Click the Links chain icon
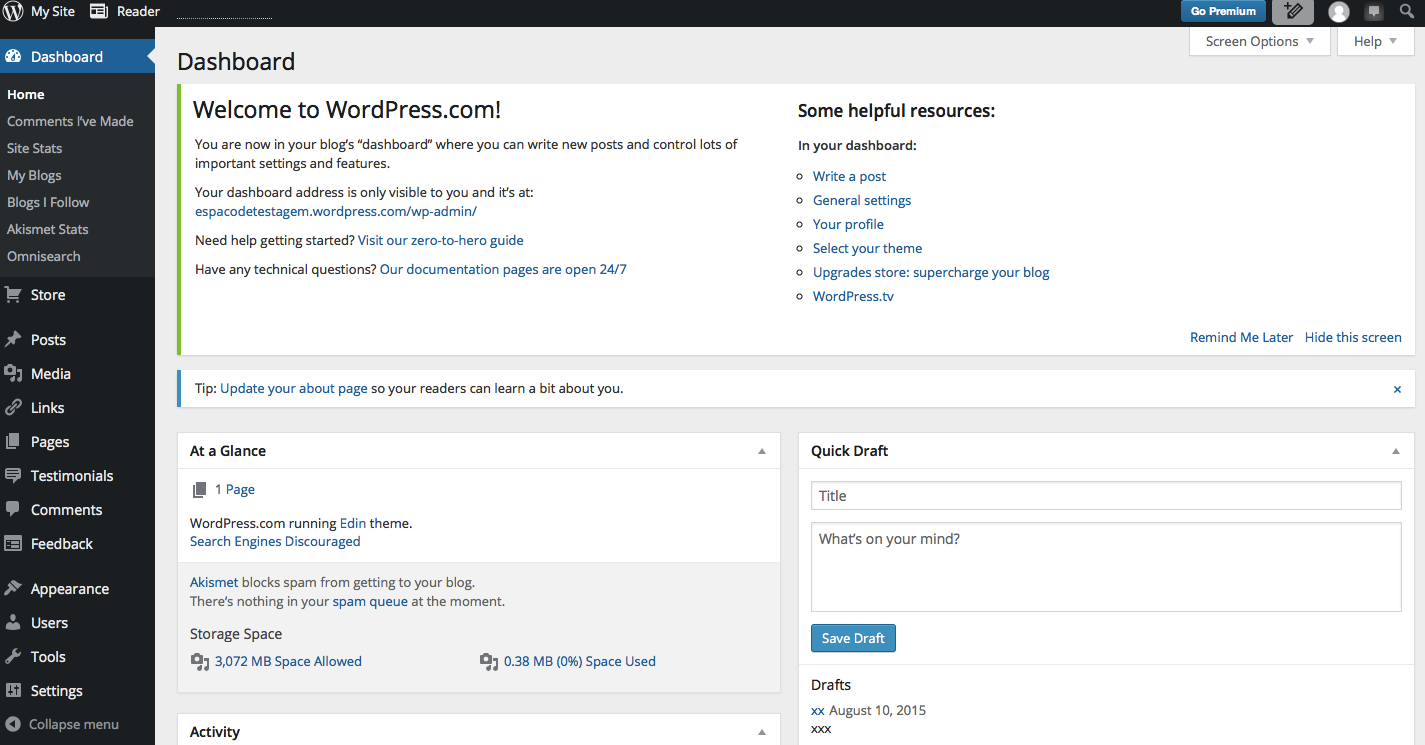The width and height of the screenshot is (1425, 745). (x=13, y=408)
